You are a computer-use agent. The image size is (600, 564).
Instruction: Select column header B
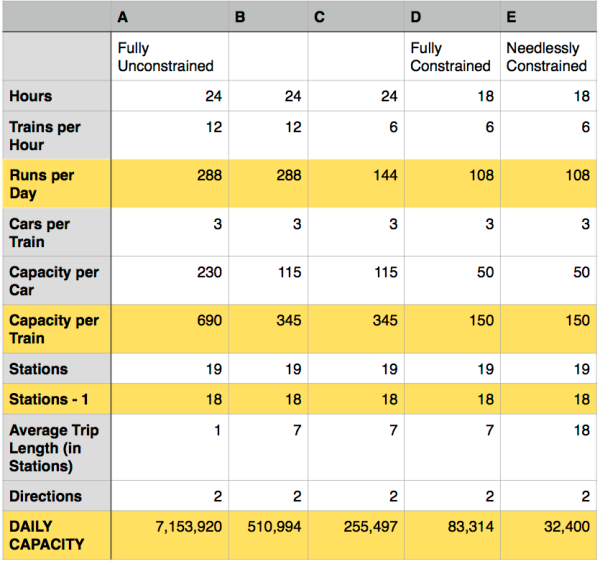click(x=268, y=17)
